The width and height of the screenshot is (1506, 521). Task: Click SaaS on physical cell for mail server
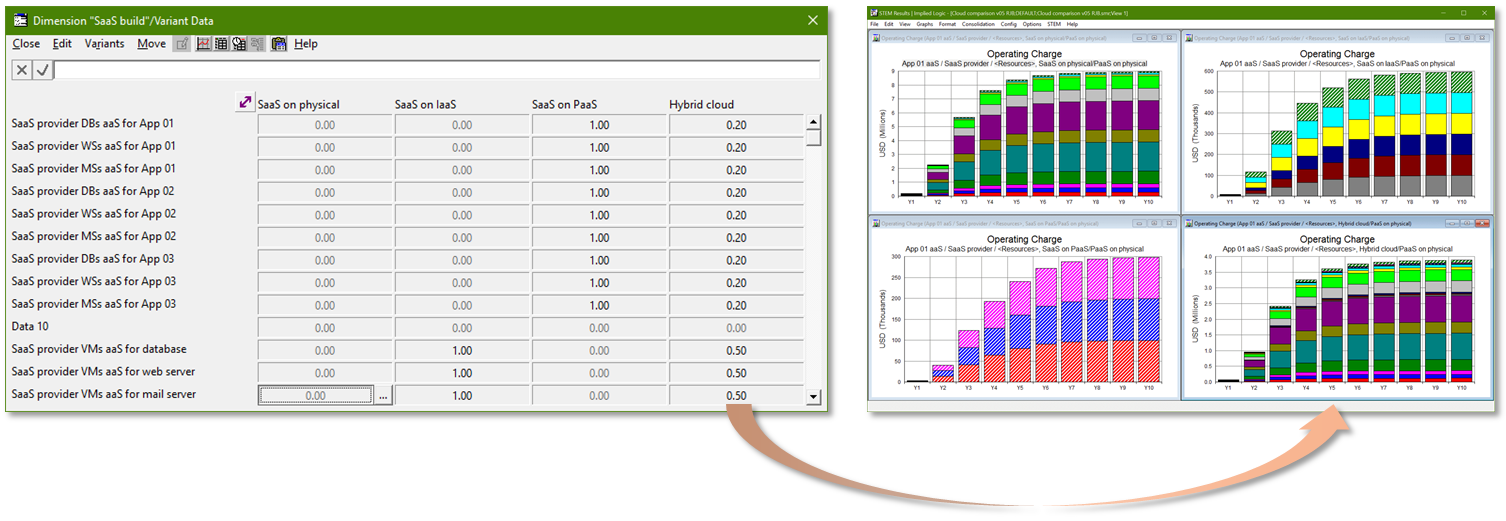click(315, 396)
